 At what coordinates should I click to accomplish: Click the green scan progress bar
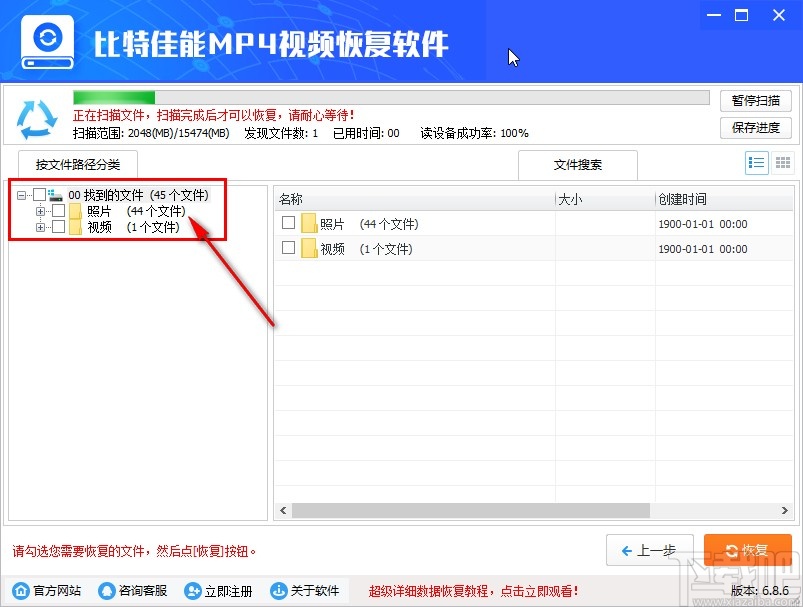[x=114, y=97]
